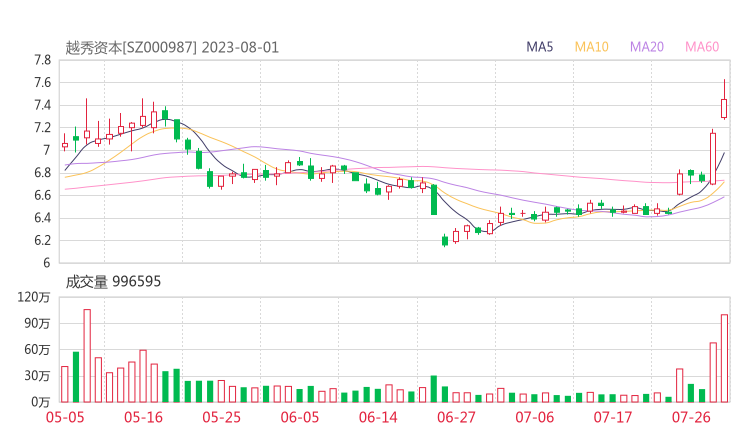Click the 6.8 price axis label

(42, 173)
